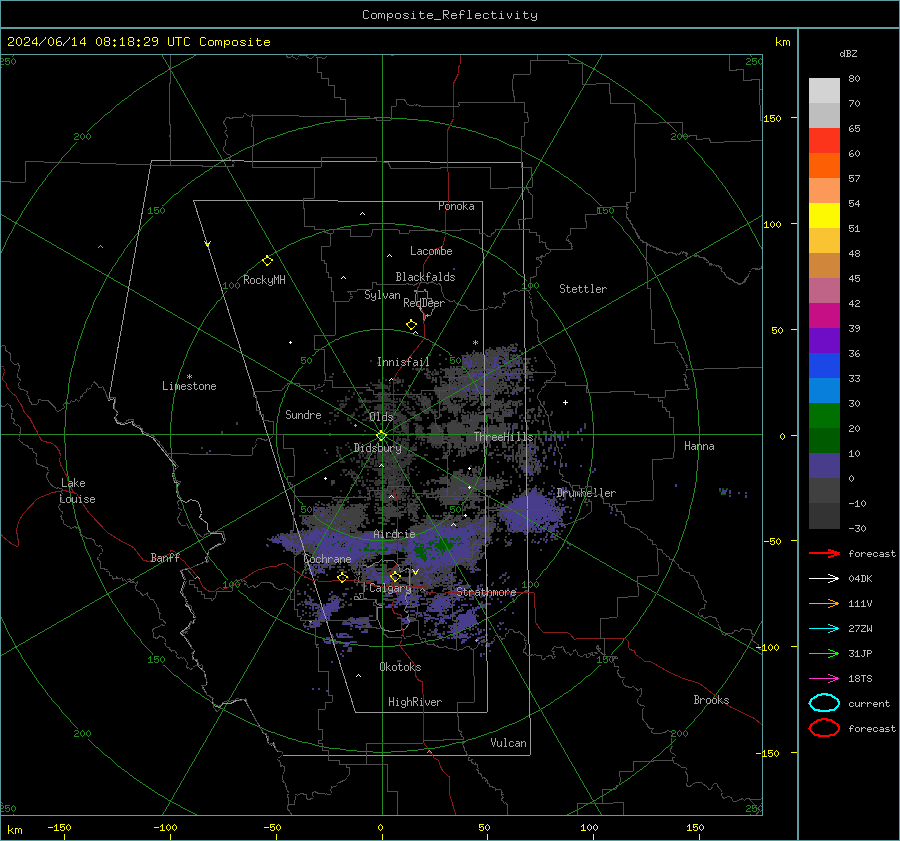Select the green 30 dBZ color swatch
Image resolution: width=900 pixels, height=841 pixels.
click(824, 415)
